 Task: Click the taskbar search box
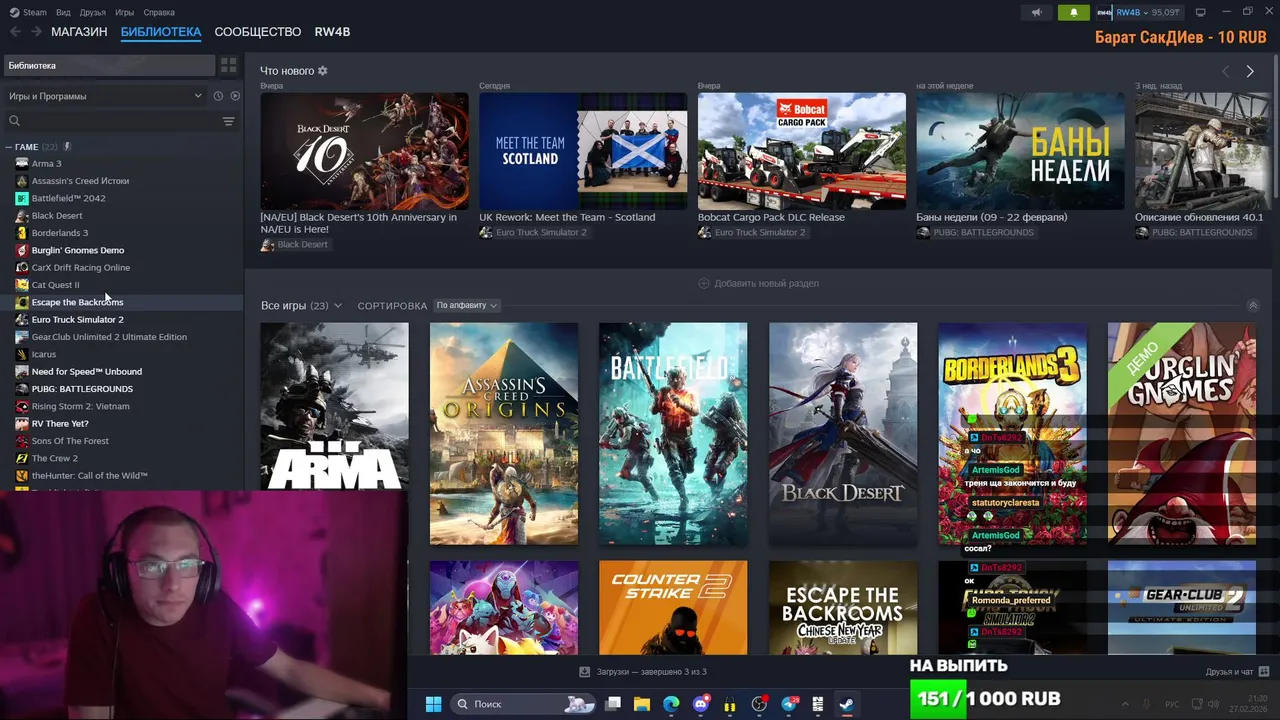tap(524, 704)
